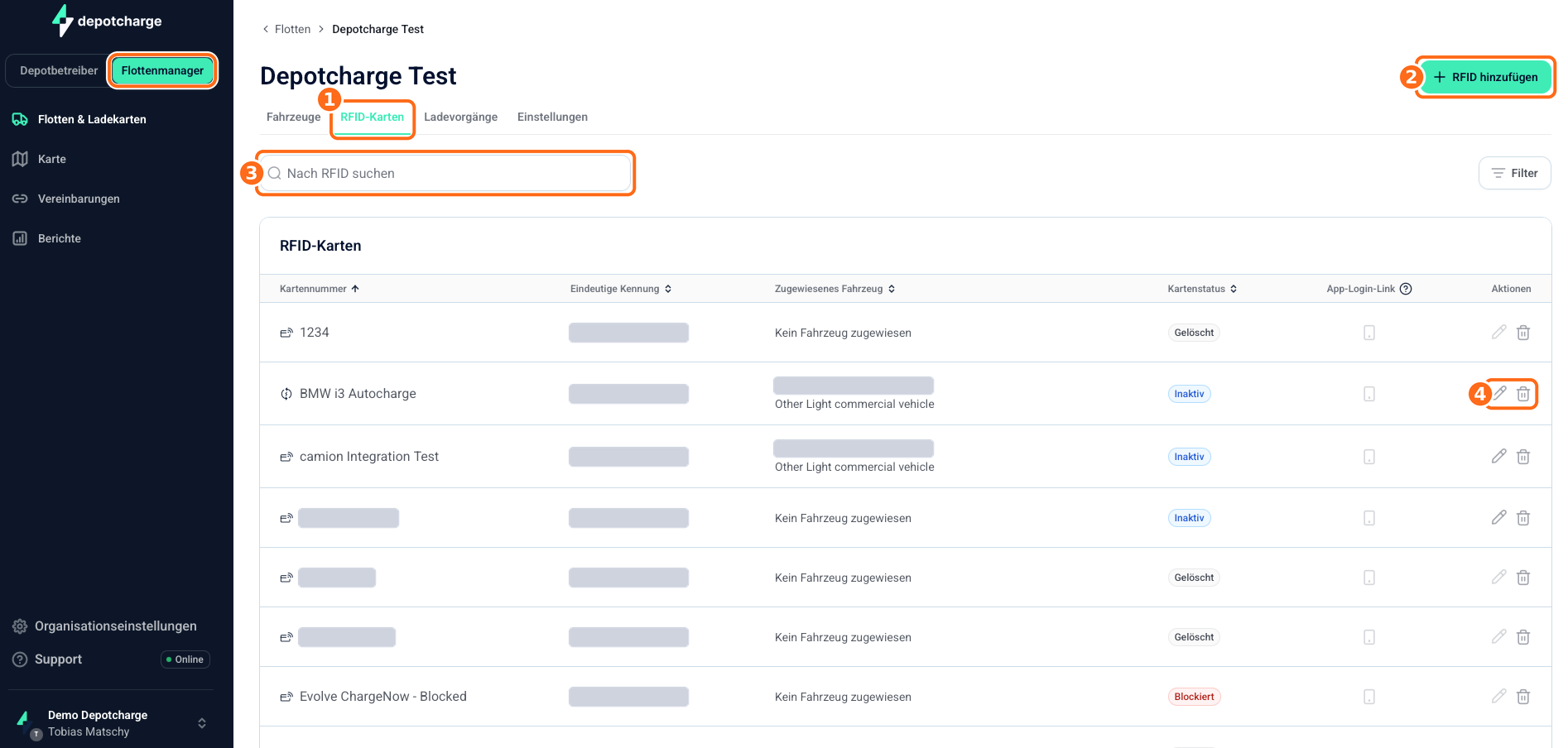Switch to Depotbetreiber mode
The image size is (1568, 748).
pyautogui.click(x=59, y=70)
